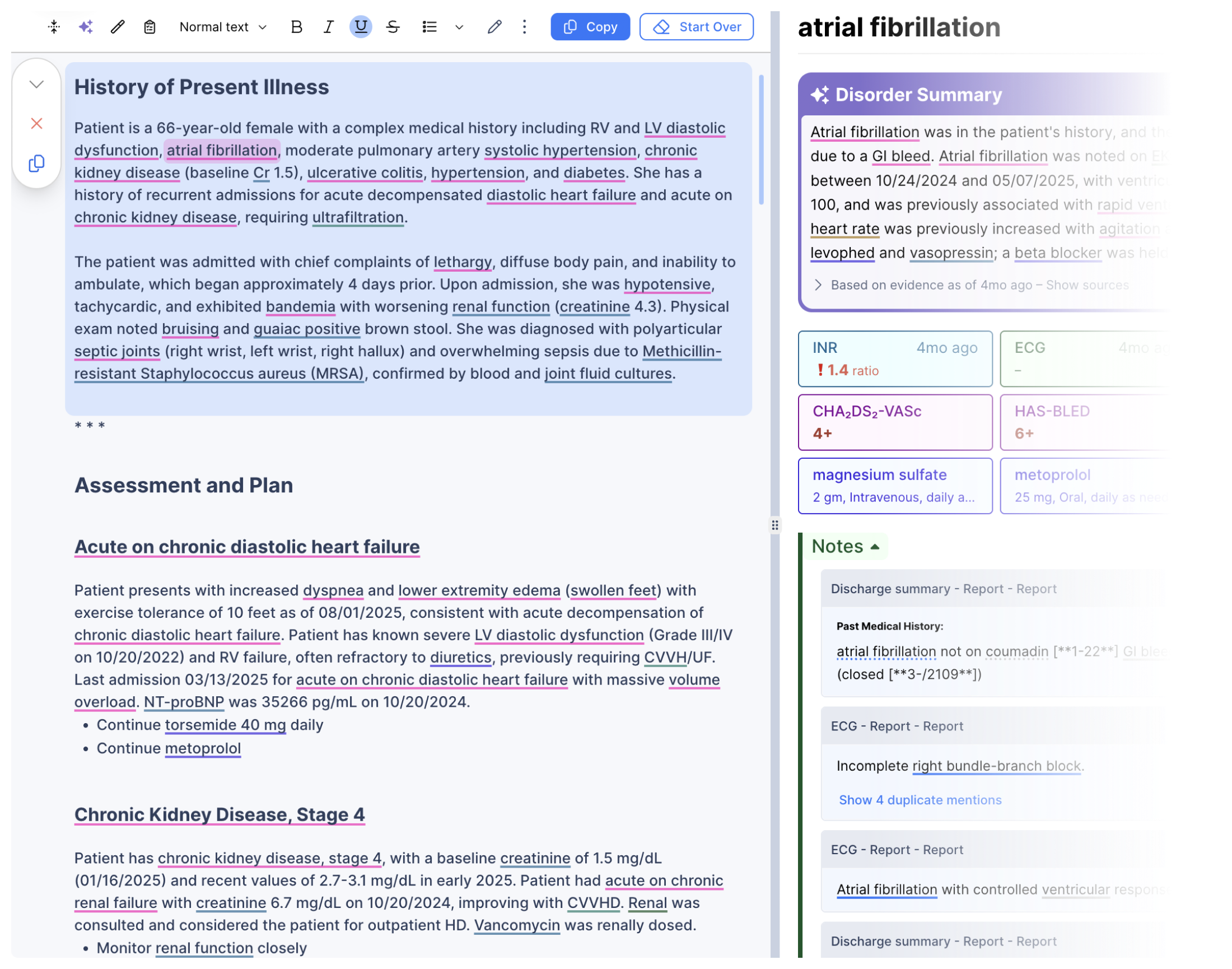Click the Copy button
The image size is (1232, 969).
590,27
